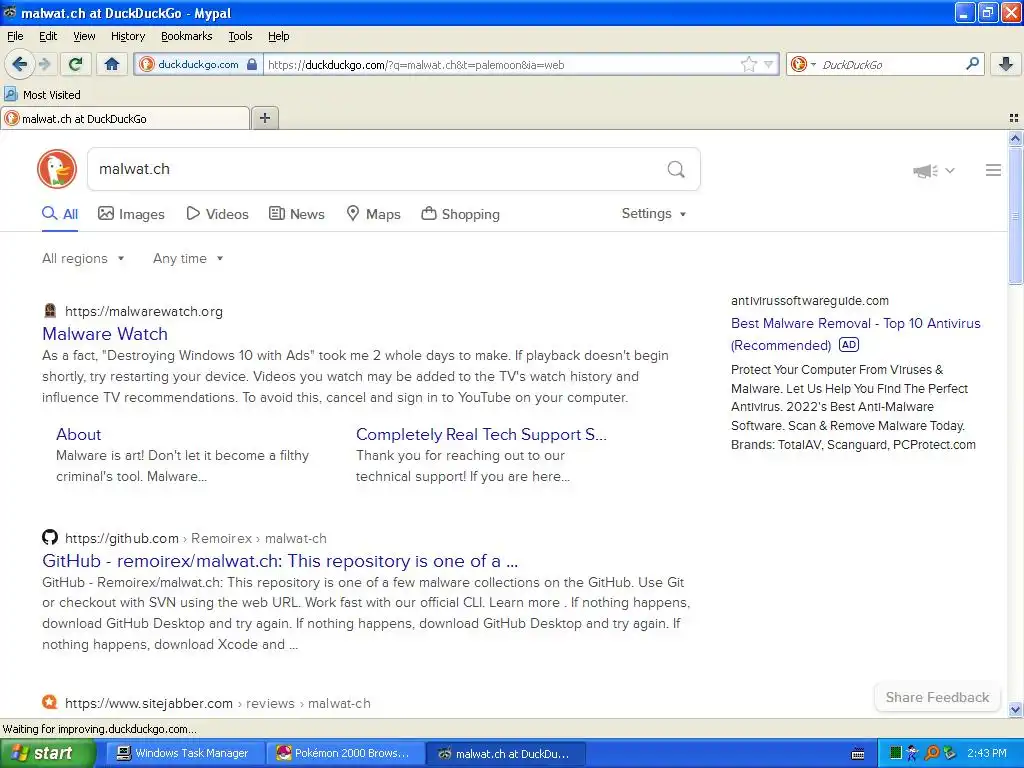Image resolution: width=1024 pixels, height=768 pixels.
Task: Click the vertical scrollbar thumb
Action: click(1015, 216)
